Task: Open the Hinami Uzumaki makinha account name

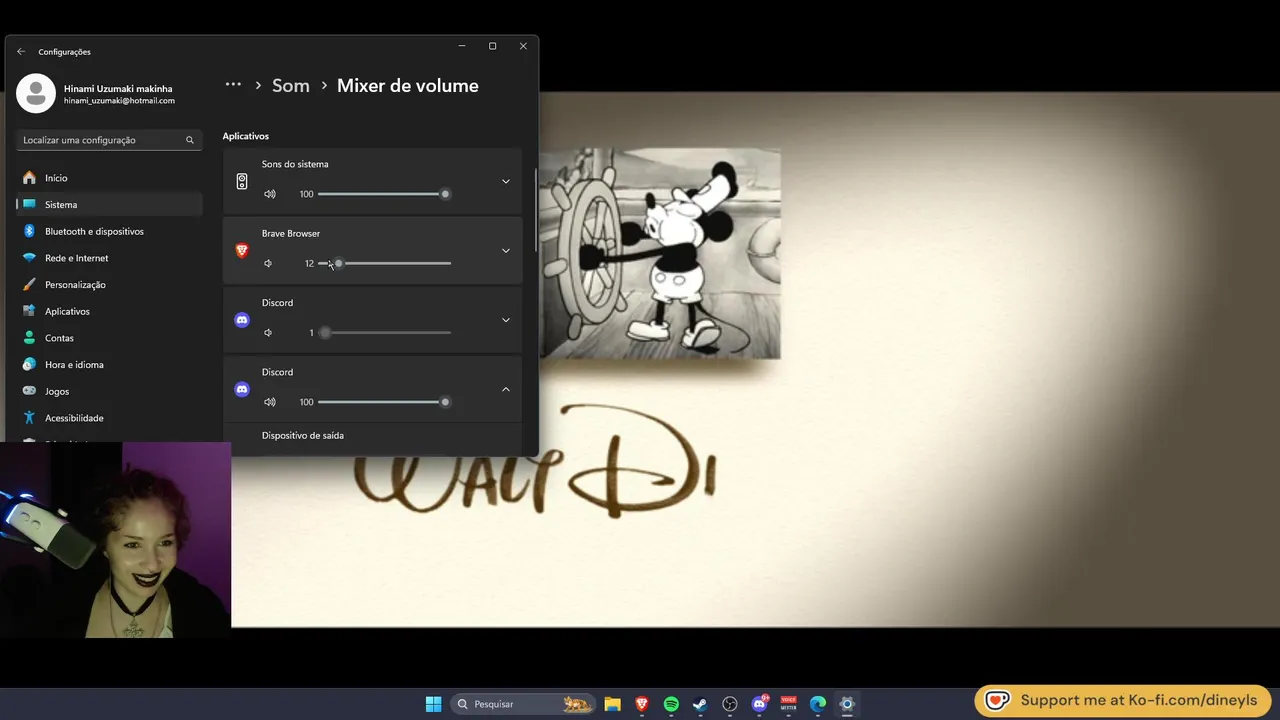Action: (x=118, y=88)
